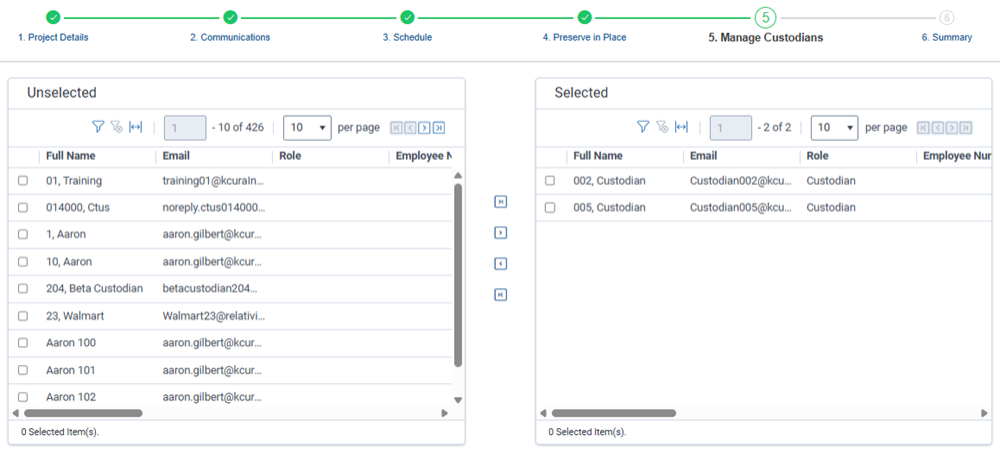This screenshot has height=455, width=1000.
Task: Click the Preserve in Place completed checkmark
Action: click(585, 17)
